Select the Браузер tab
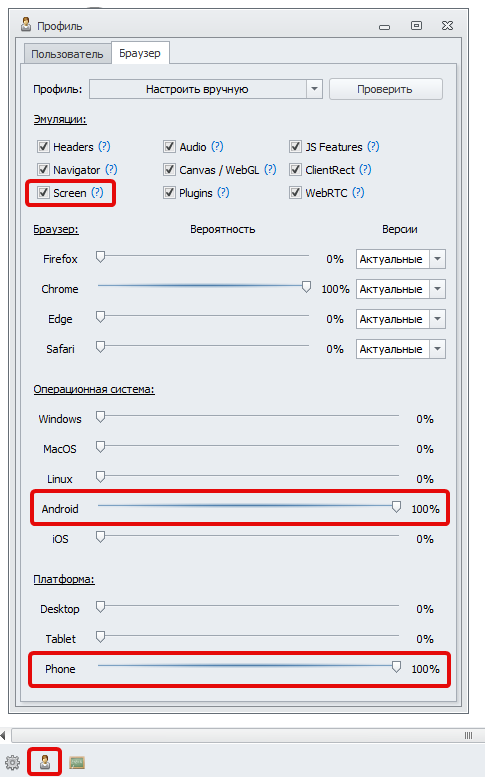Viewport: 485px width, 777px height. [140, 53]
